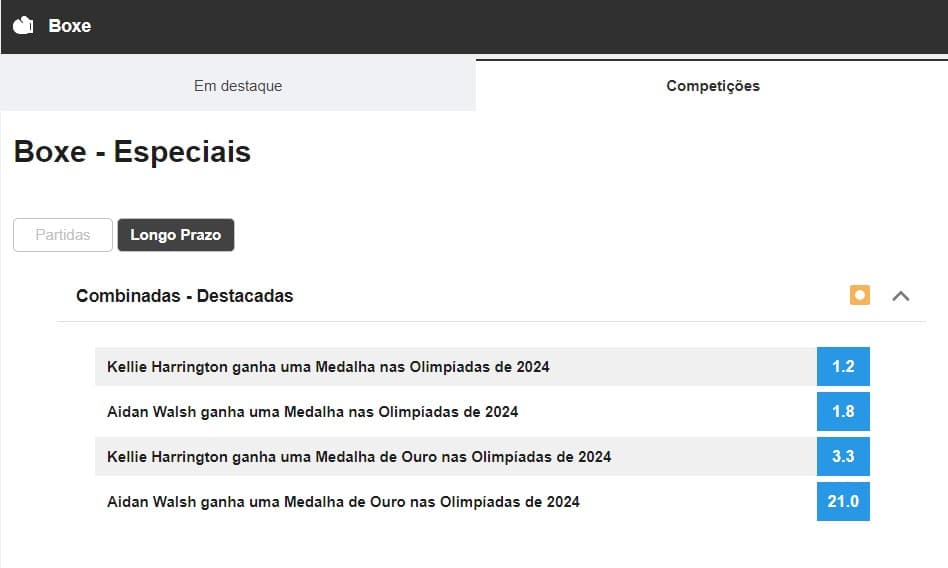Pick the 21.0 odds for Walsh gold medal
The height and width of the screenshot is (568, 948).
pyautogui.click(x=843, y=501)
